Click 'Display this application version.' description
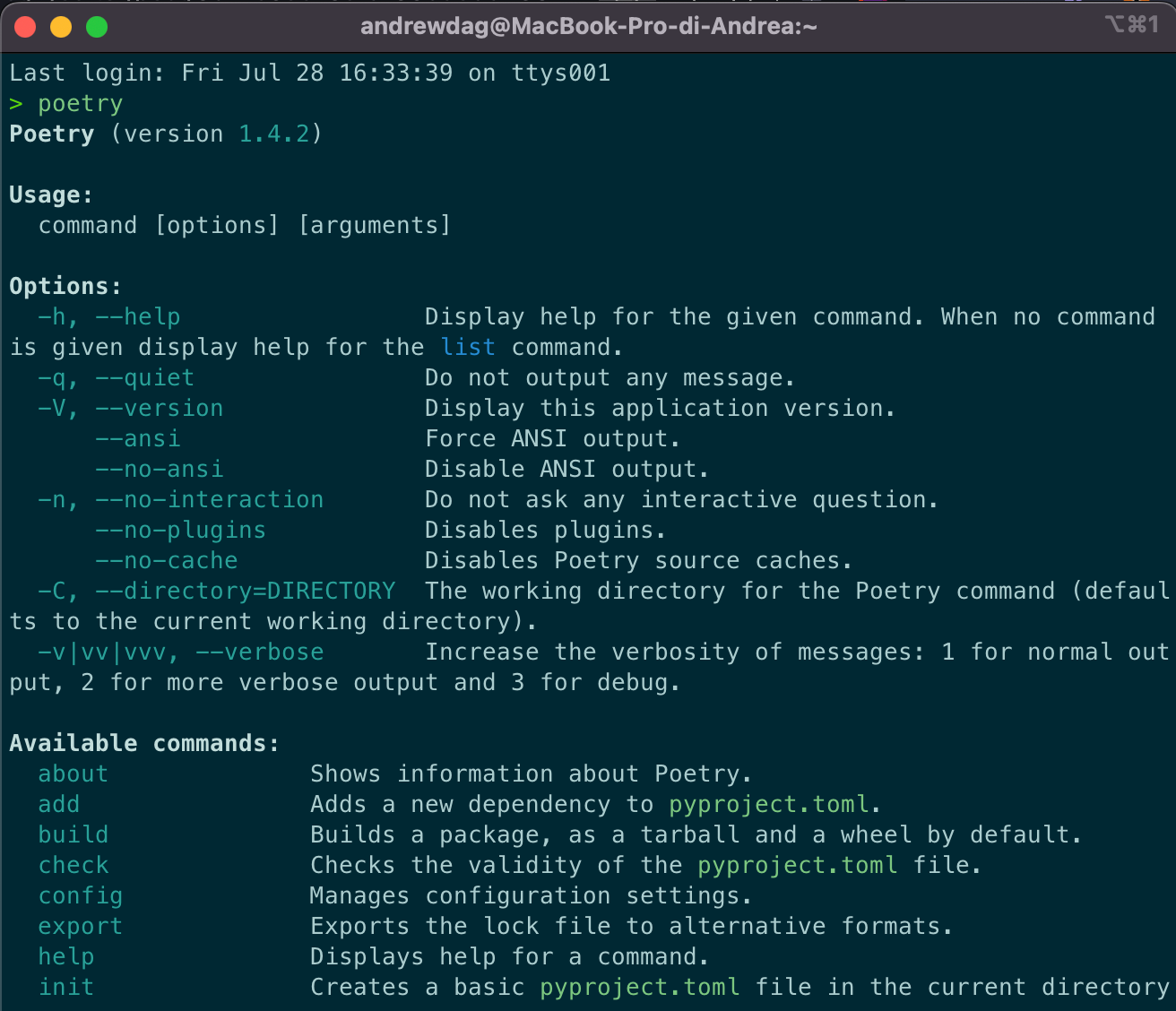The width and height of the screenshot is (1176, 1011). pos(661,408)
